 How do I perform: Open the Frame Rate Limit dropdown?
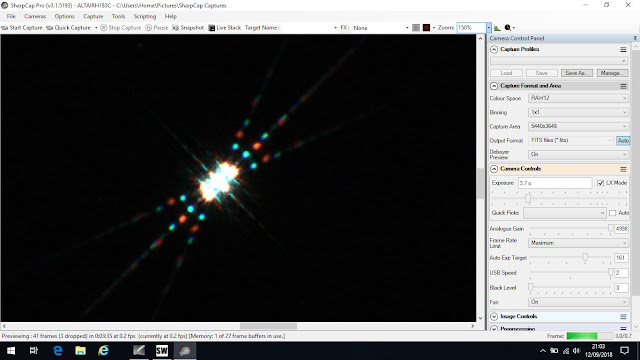pos(578,243)
